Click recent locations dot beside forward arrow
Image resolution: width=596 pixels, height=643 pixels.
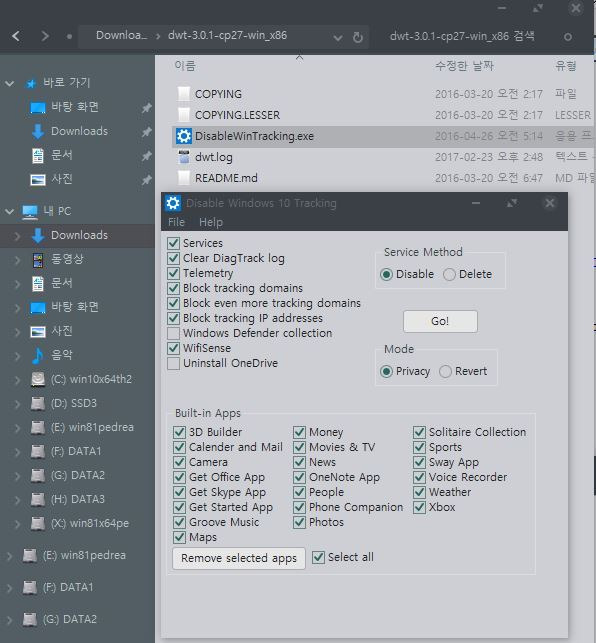click(x=69, y=36)
